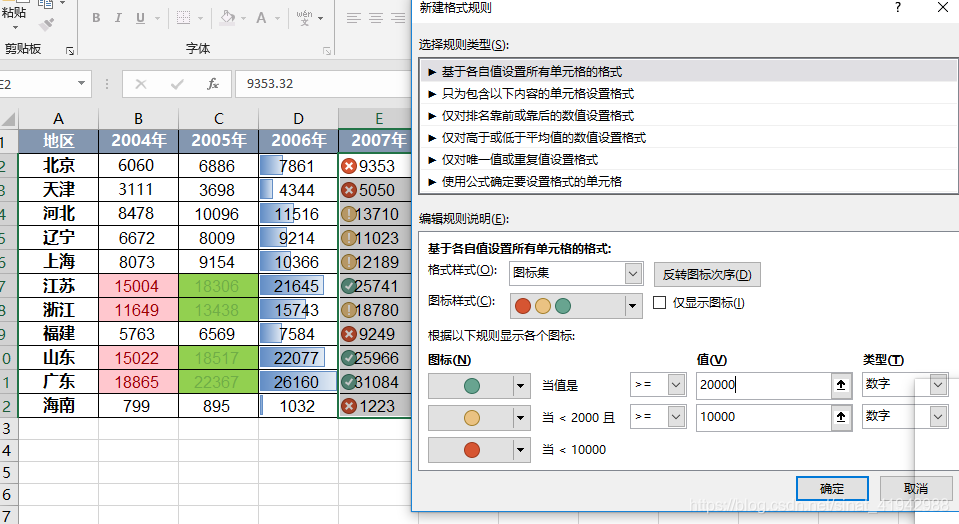Viewport: 959px width, 524px height.
Task: Select rule type 使用公式确定要设置格式的单元格
Action: (x=689, y=182)
